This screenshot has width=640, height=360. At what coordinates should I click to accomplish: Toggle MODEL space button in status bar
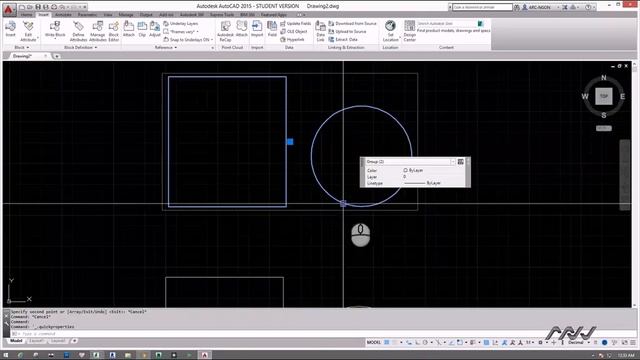tap(373, 342)
